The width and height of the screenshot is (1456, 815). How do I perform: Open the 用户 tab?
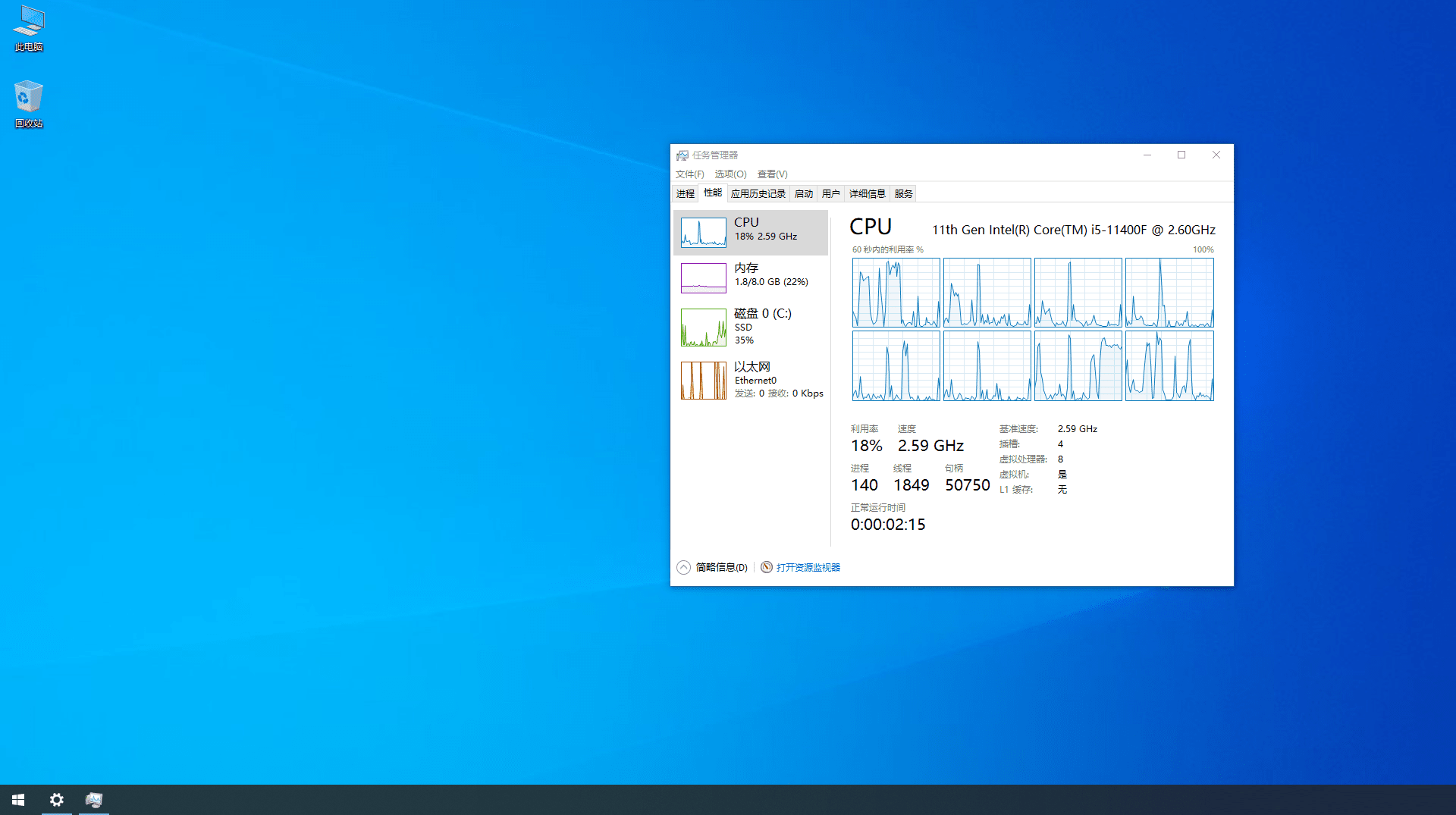831,194
